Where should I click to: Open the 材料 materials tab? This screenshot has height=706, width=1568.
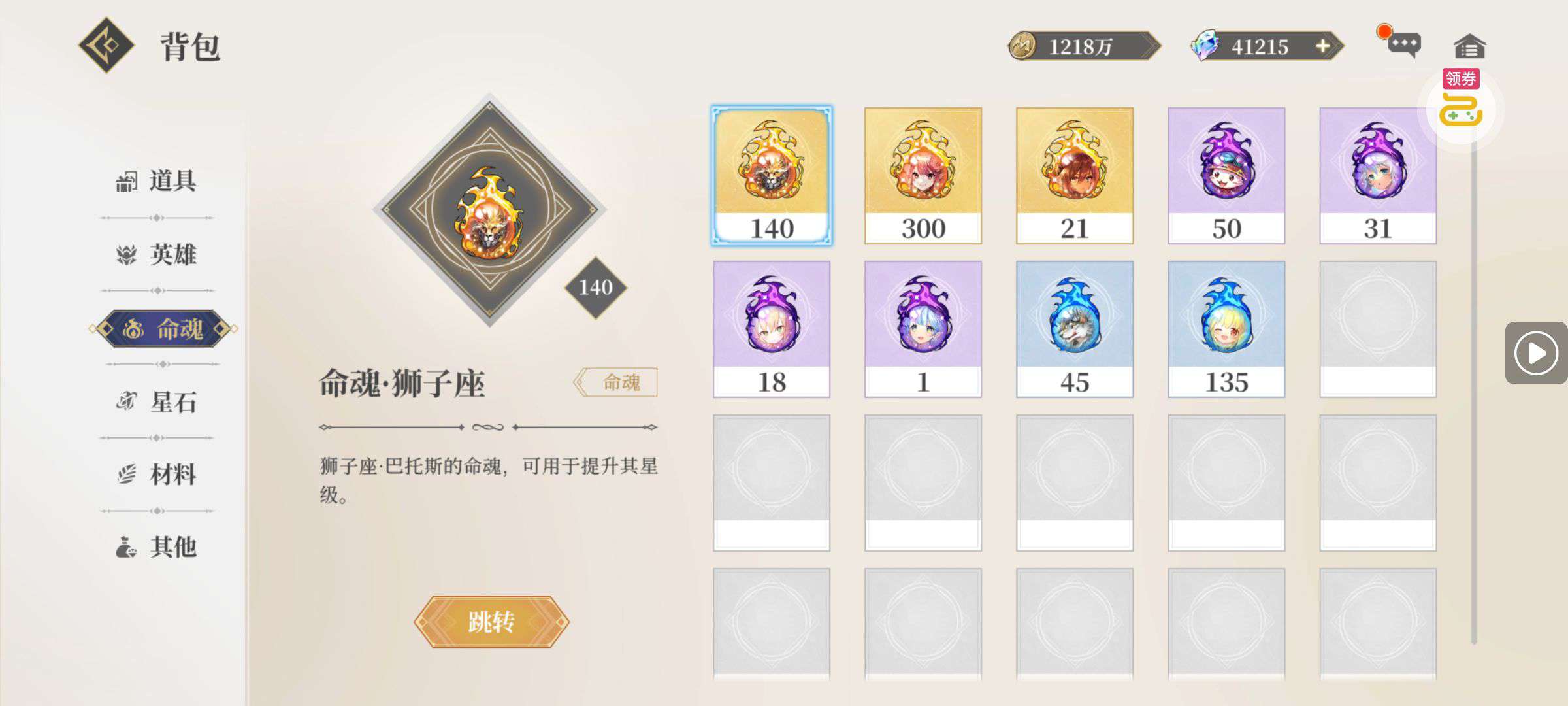[x=157, y=475]
